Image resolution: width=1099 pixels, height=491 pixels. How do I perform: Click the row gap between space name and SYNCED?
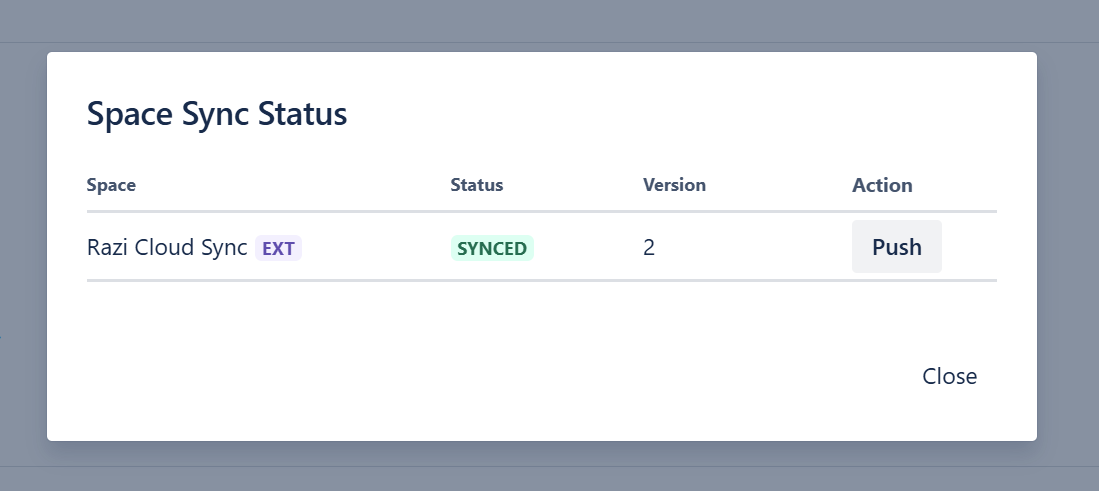(375, 248)
